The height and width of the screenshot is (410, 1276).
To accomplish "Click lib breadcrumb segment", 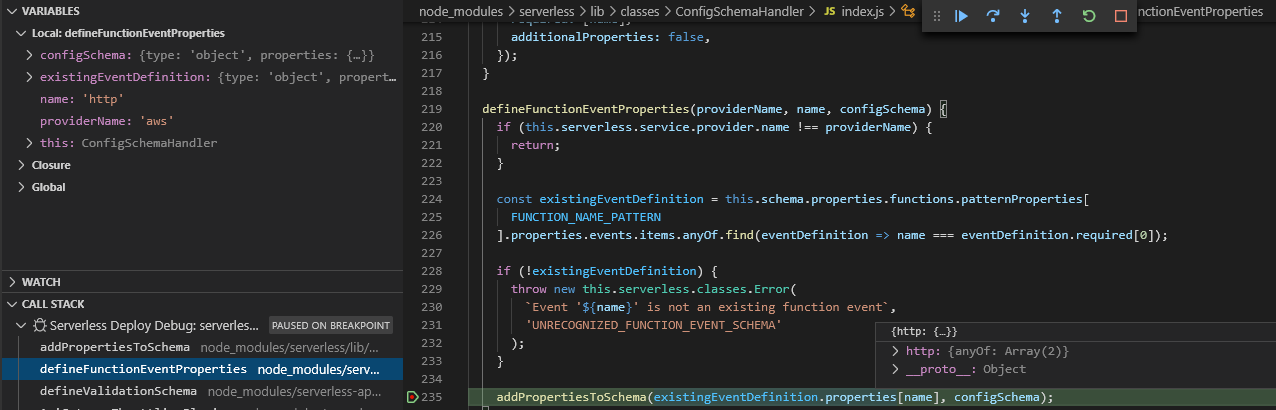I will pos(598,11).
